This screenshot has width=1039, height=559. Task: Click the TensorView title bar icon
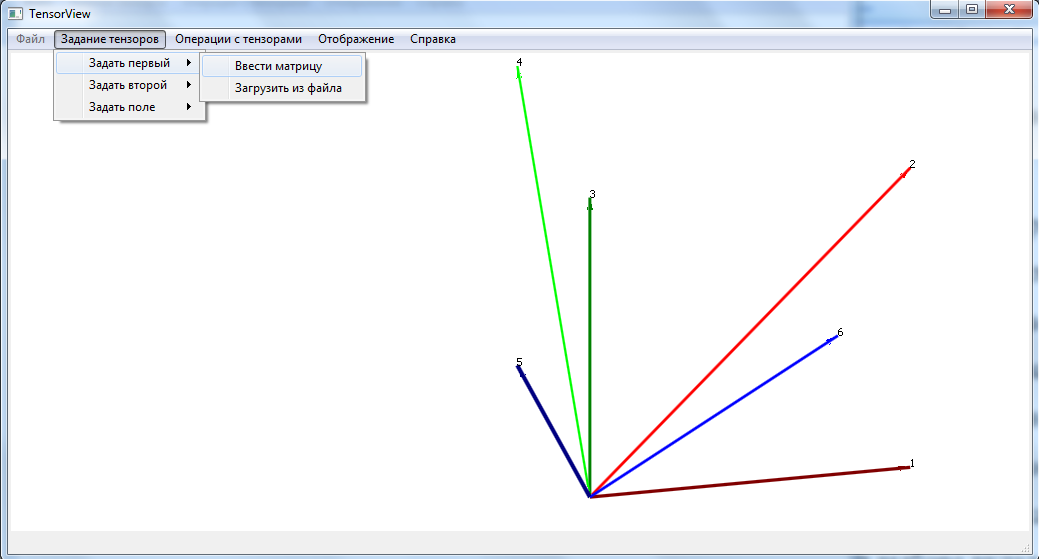[15, 13]
